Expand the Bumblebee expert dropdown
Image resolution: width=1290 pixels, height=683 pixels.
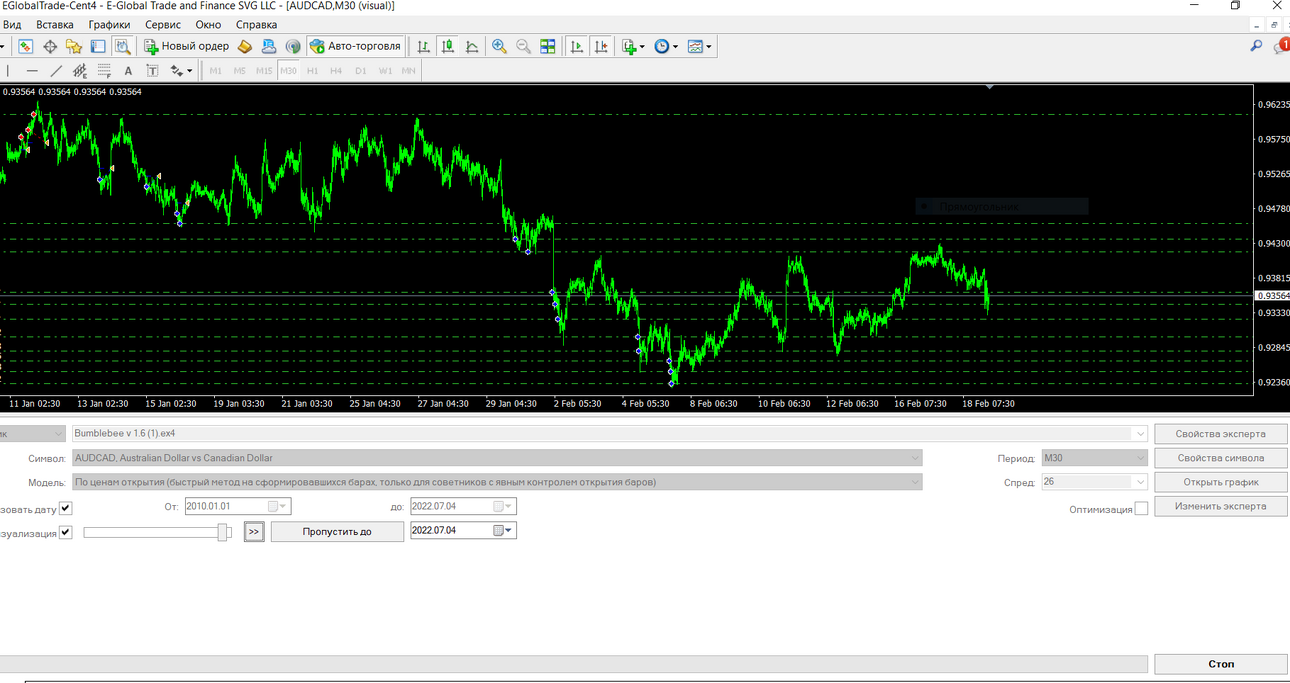[x=1139, y=434]
